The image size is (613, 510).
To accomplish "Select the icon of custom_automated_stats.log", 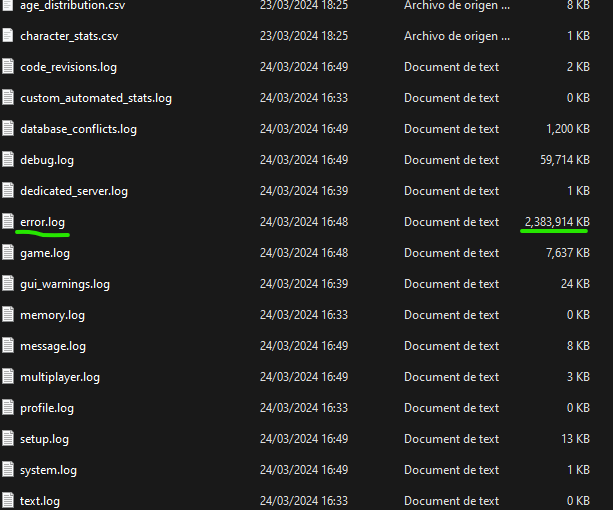I will [7, 97].
